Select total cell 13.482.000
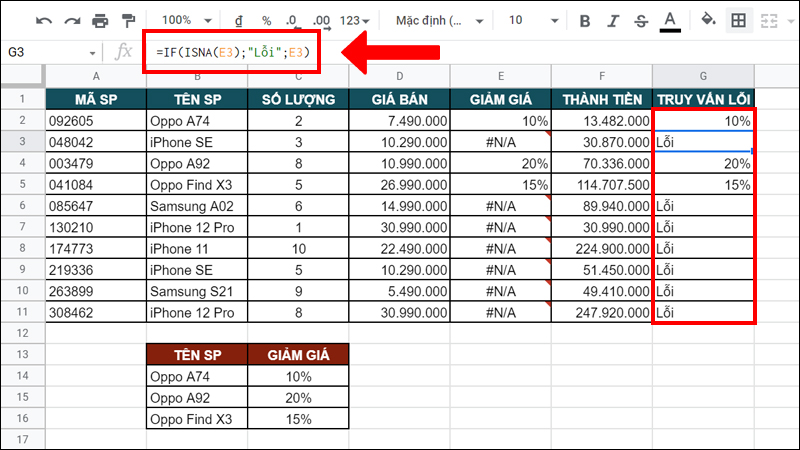Image resolution: width=800 pixels, height=450 pixels. 602,121
